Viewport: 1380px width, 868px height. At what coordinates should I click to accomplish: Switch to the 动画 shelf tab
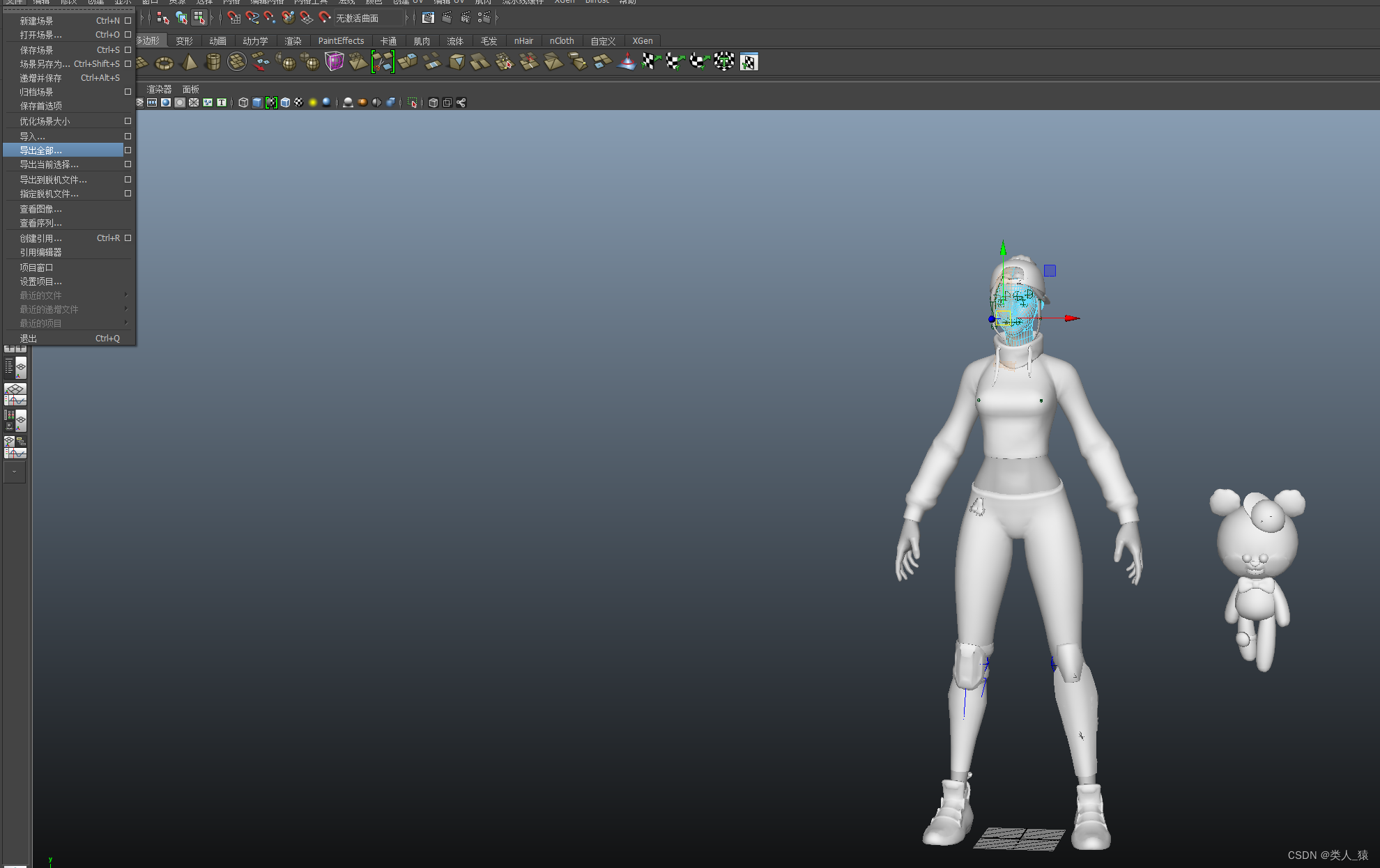217,41
